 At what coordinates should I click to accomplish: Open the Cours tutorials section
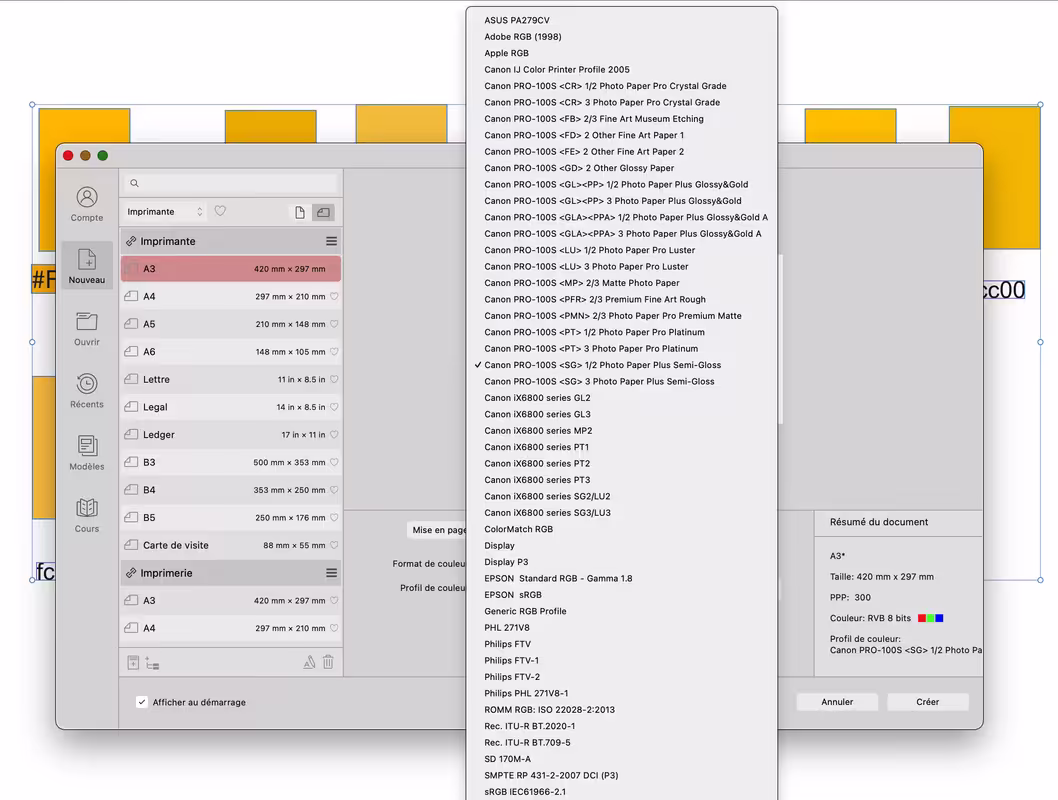[x=87, y=515]
